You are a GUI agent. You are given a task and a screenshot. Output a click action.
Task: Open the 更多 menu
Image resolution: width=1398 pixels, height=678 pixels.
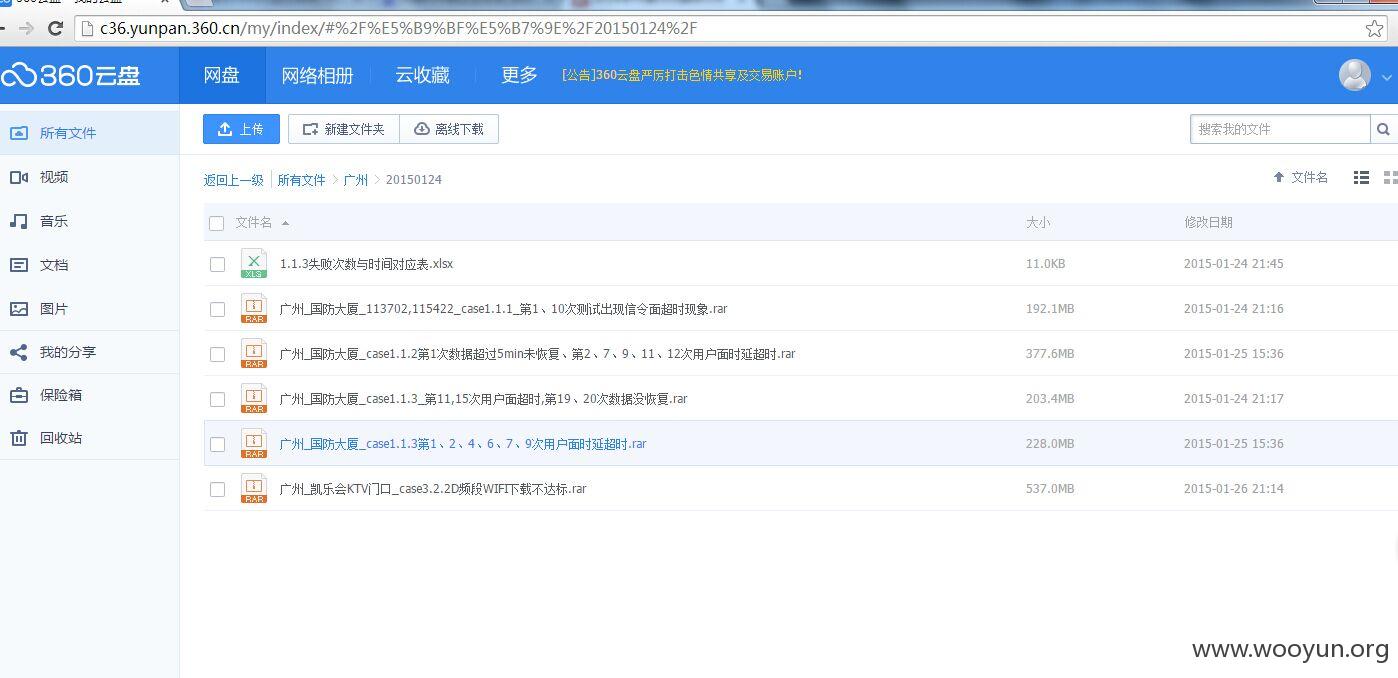pos(519,75)
